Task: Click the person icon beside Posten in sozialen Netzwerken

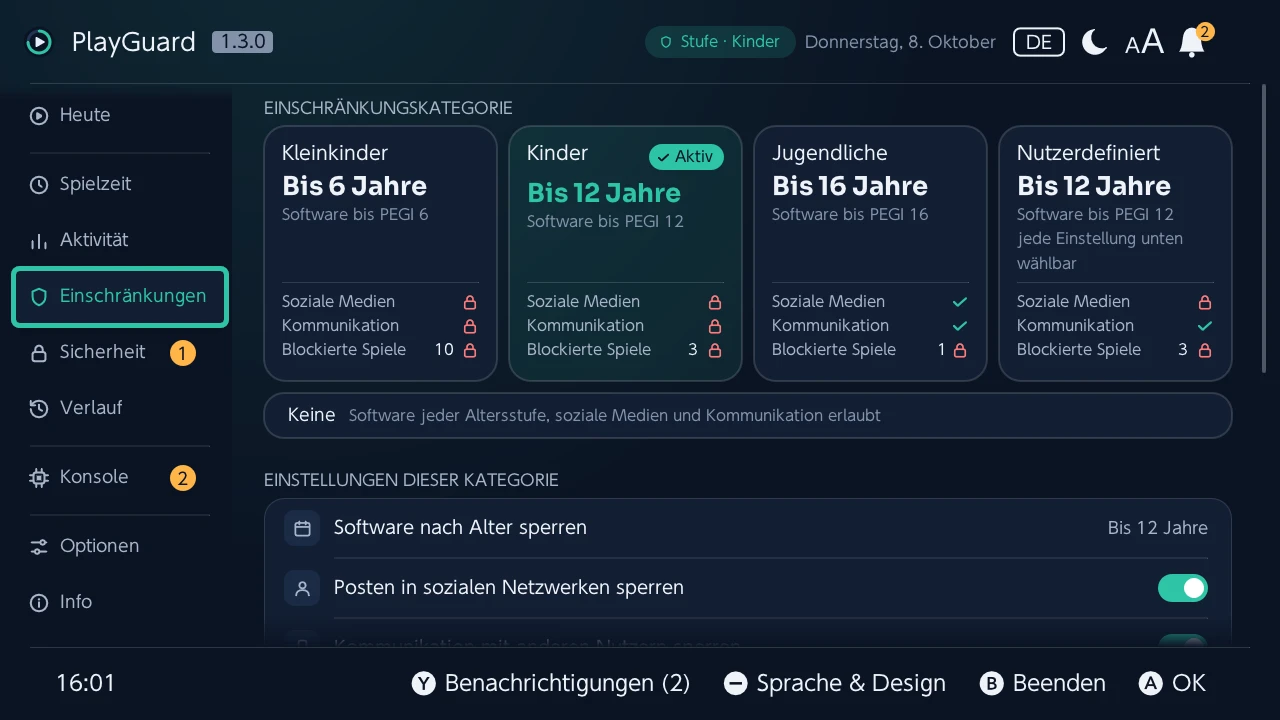Action: [302, 588]
